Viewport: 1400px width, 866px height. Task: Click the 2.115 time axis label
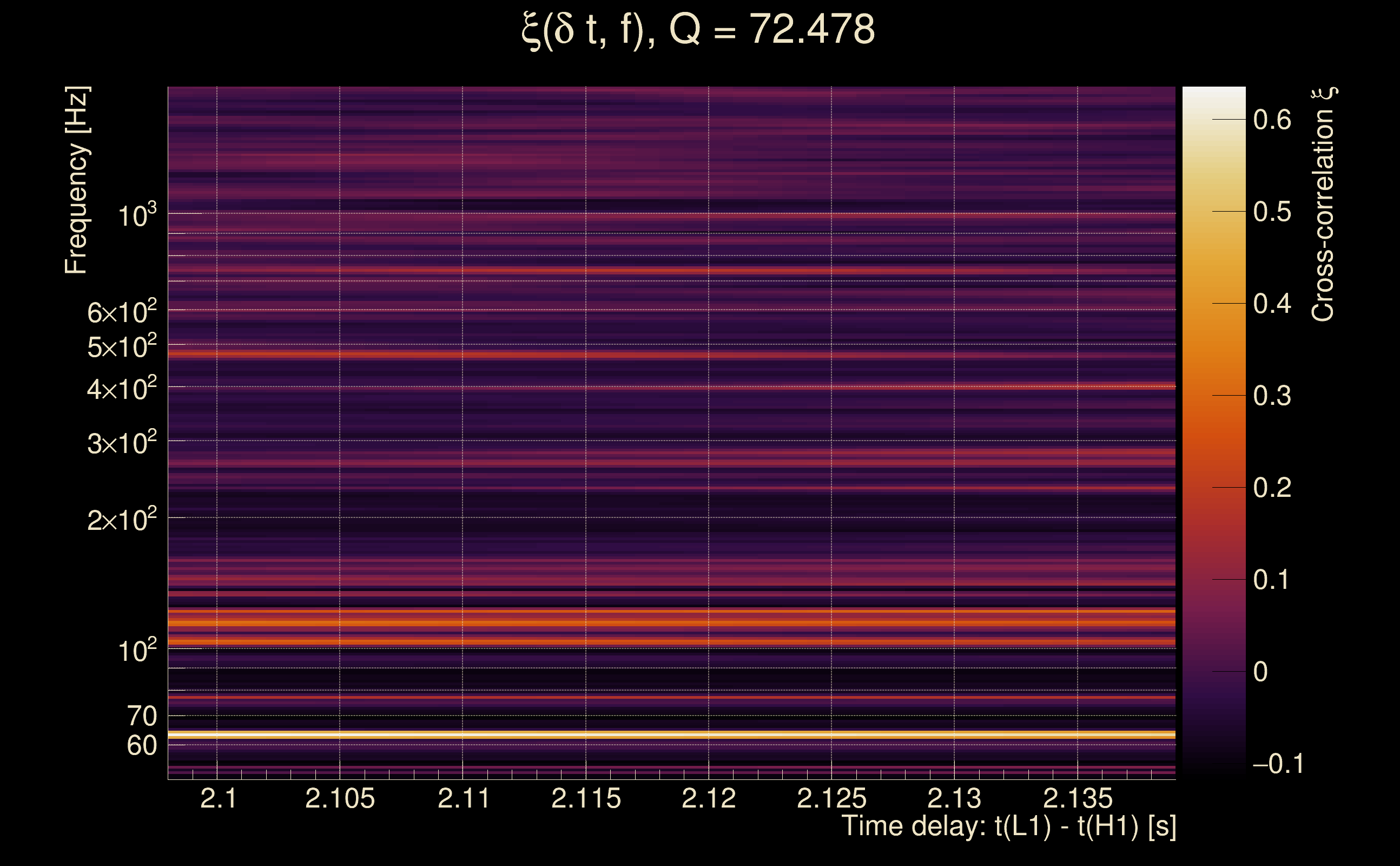coord(585,798)
